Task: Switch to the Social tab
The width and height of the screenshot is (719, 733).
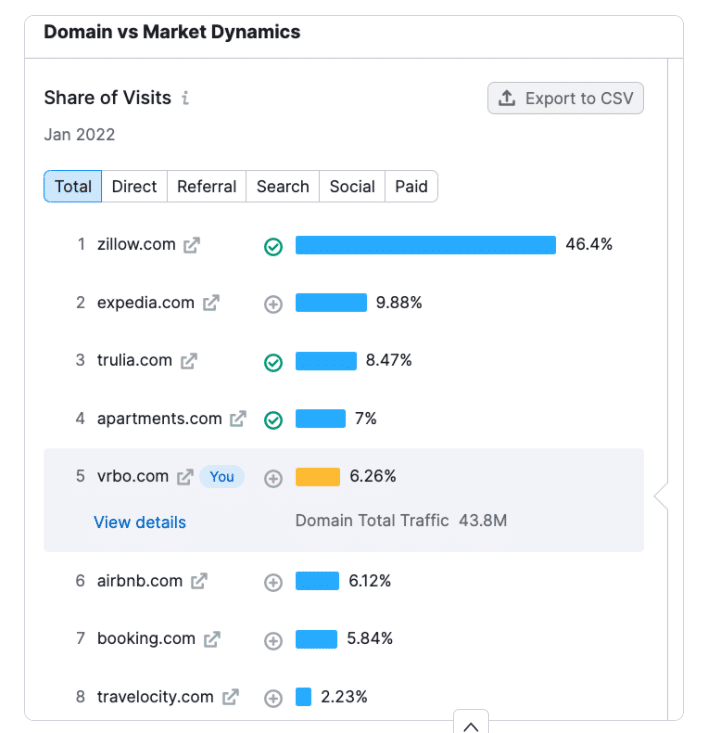Action: 352,187
